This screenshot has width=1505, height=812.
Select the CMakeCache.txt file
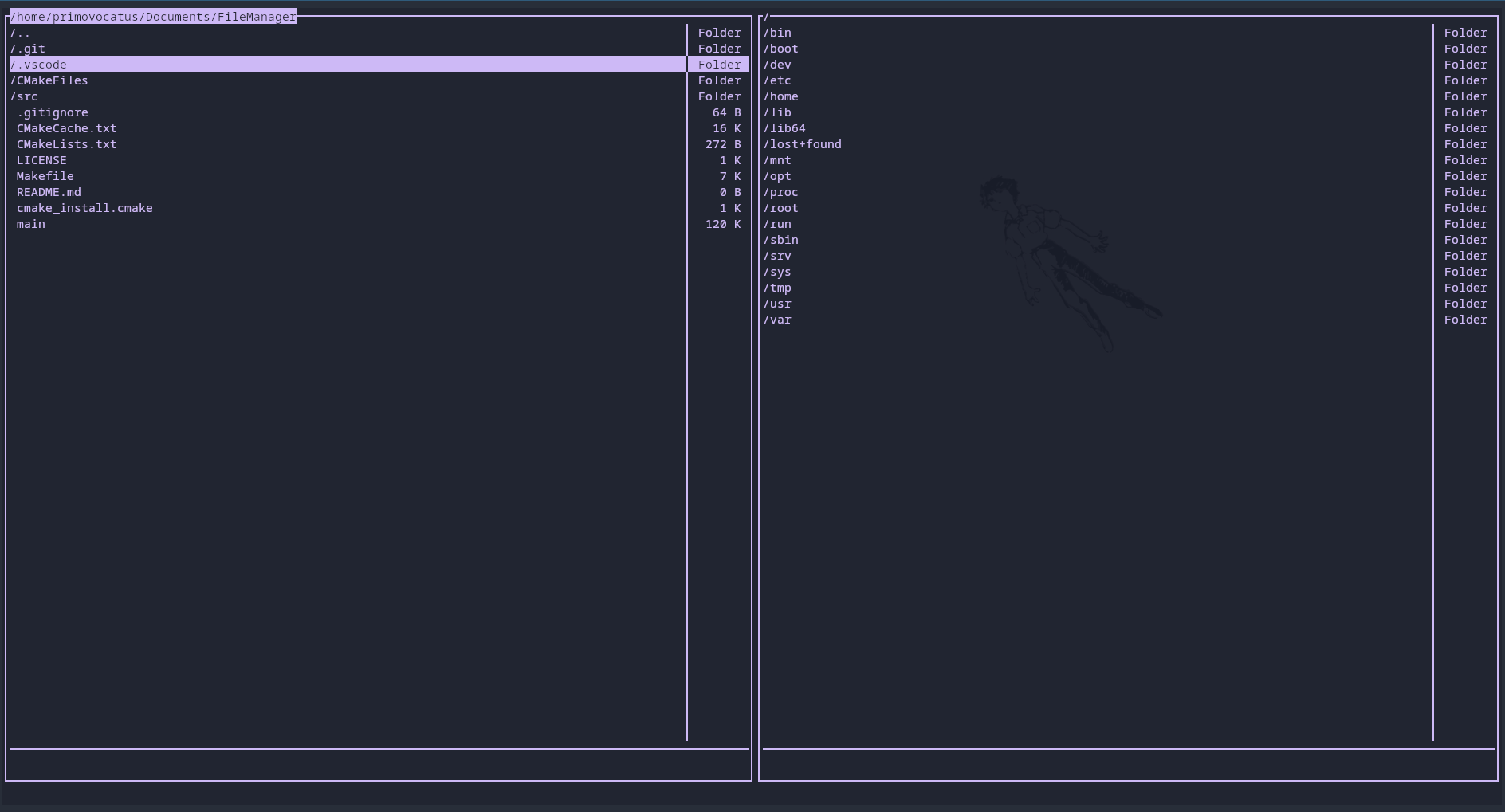(67, 128)
